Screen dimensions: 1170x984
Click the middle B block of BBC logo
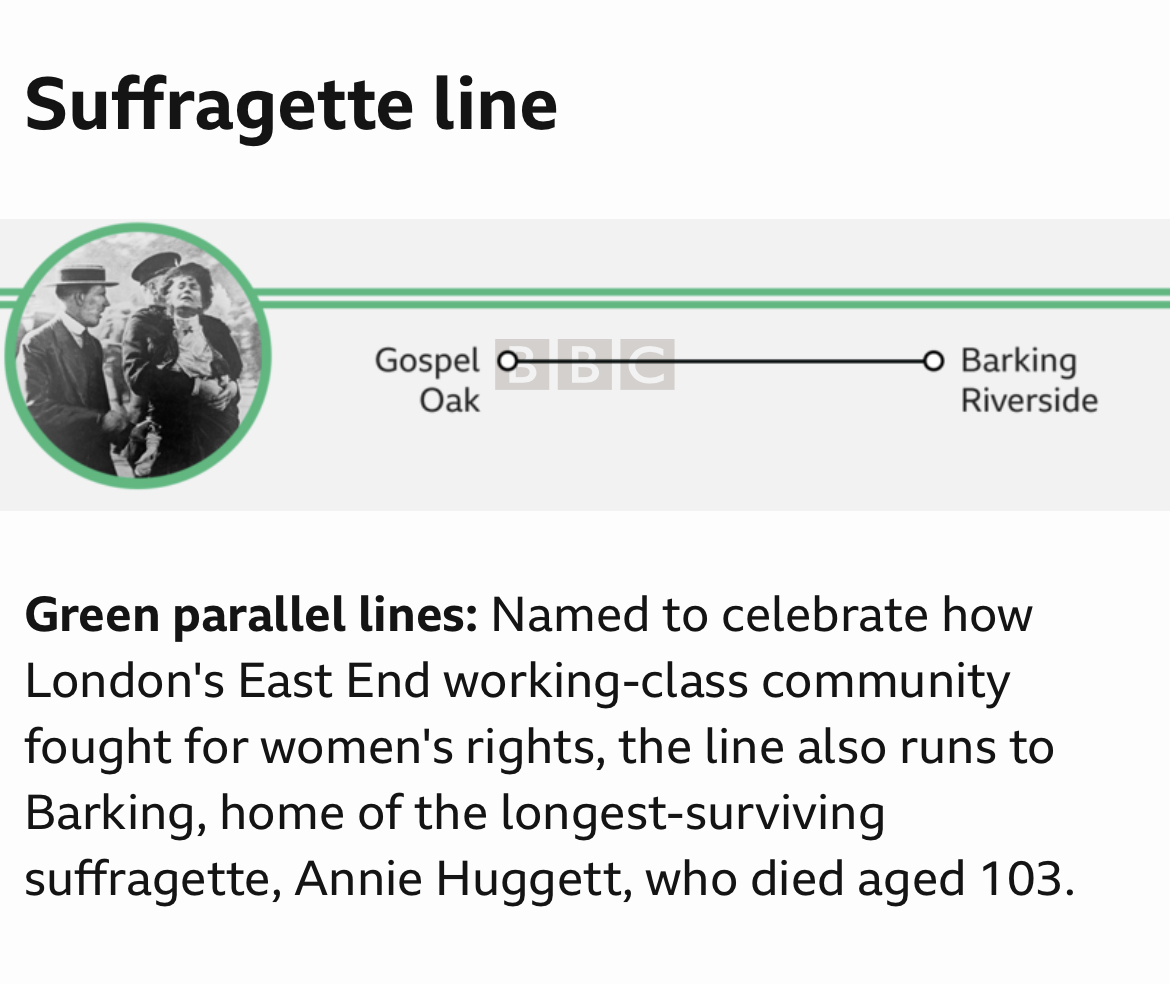coord(585,366)
